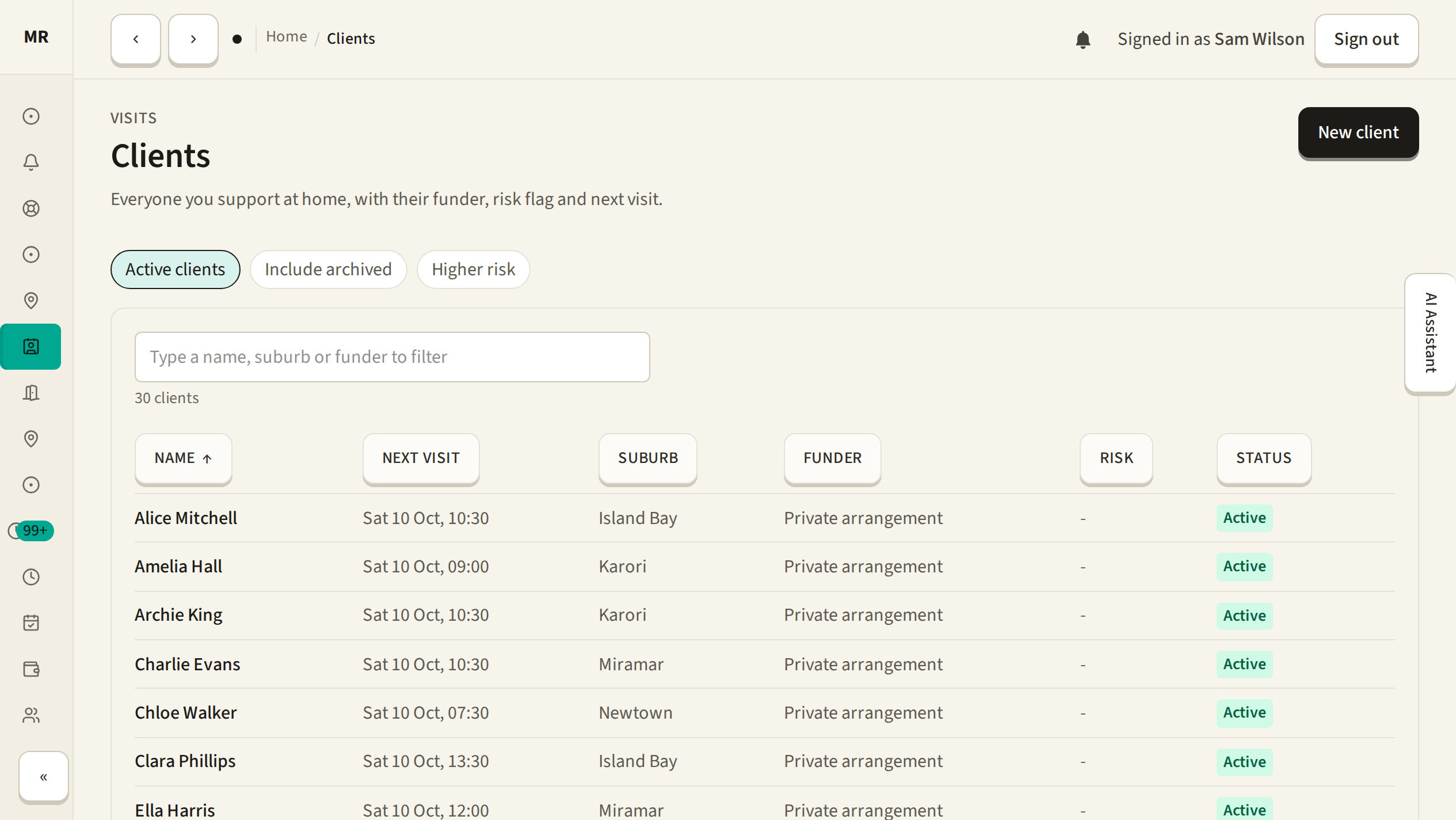Toggle the Include archived filter chip
The image size is (1456, 820).
pyautogui.click(x=328, y=269)
